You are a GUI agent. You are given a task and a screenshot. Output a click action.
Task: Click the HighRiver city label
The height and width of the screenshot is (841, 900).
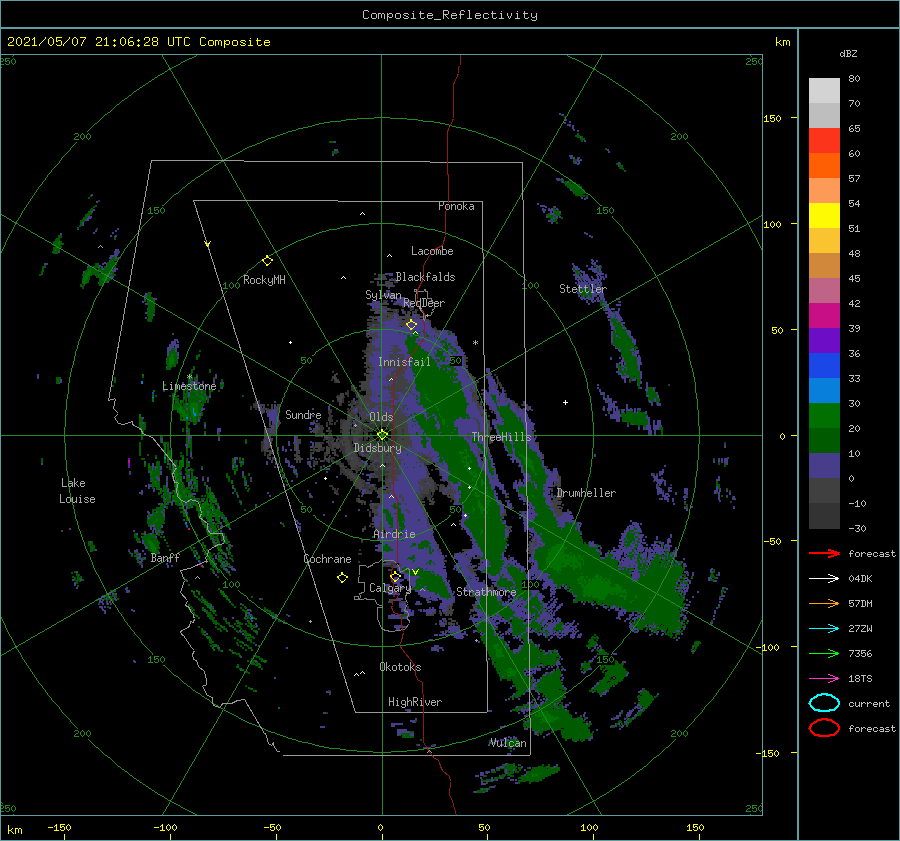(x=415, y=702)
